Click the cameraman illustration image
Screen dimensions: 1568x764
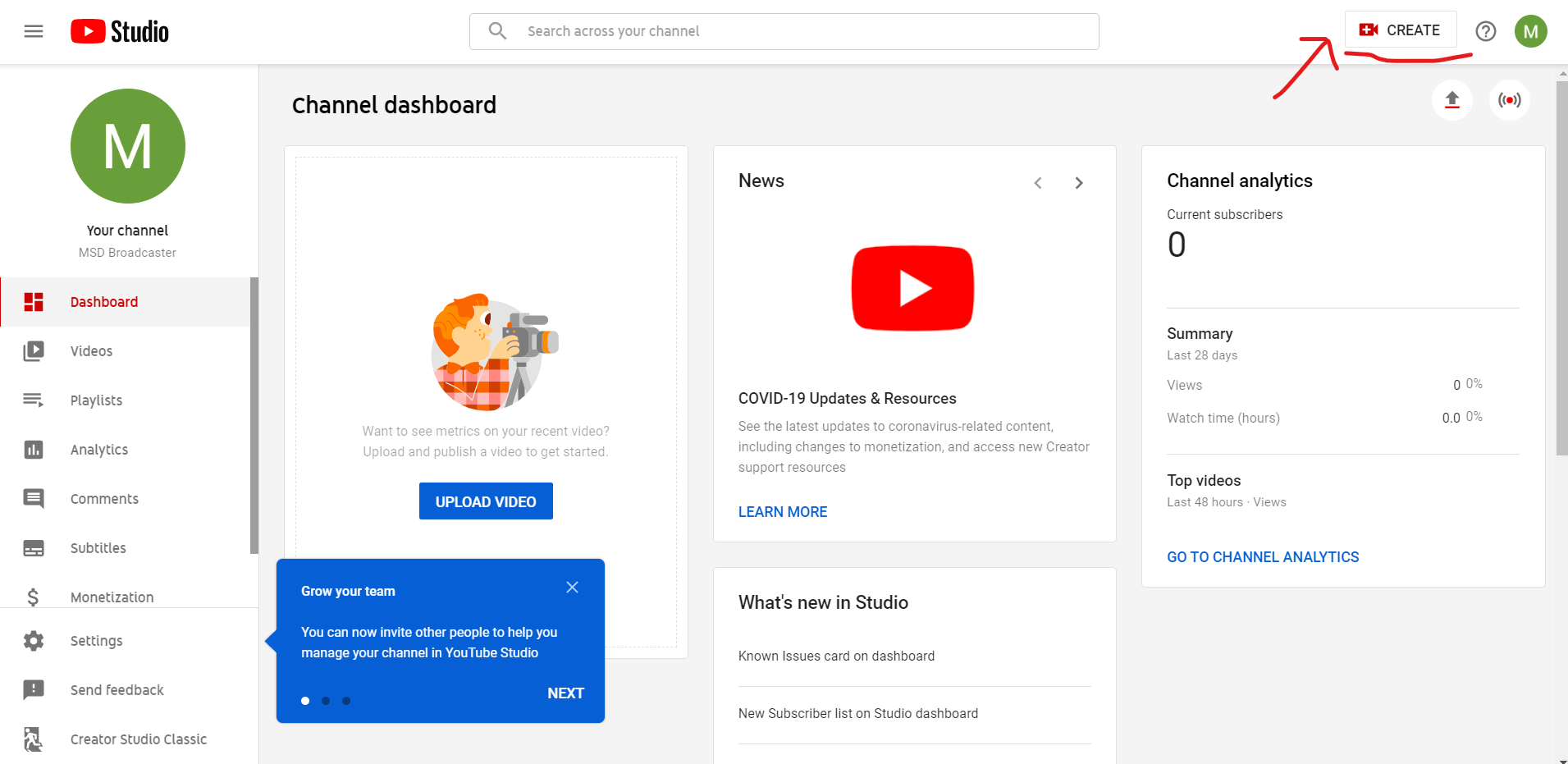click(495, 352)
